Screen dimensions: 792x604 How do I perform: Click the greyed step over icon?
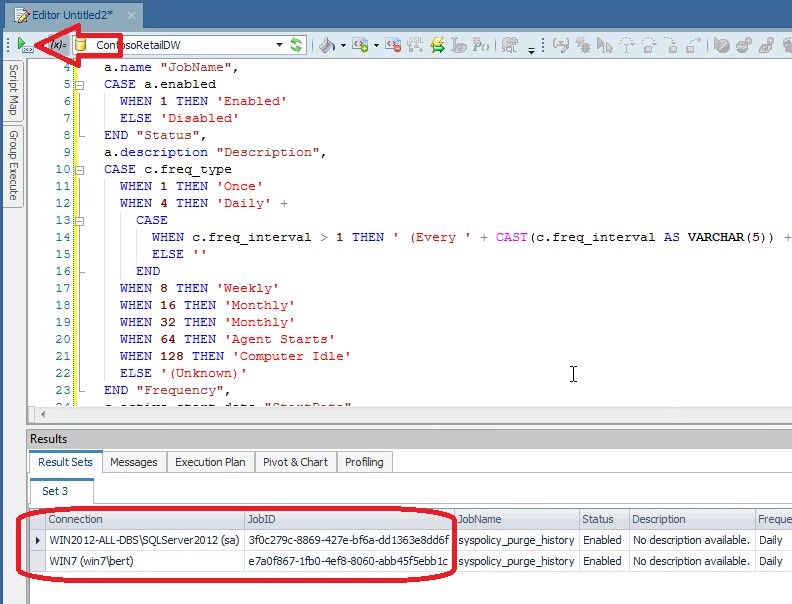649,45
